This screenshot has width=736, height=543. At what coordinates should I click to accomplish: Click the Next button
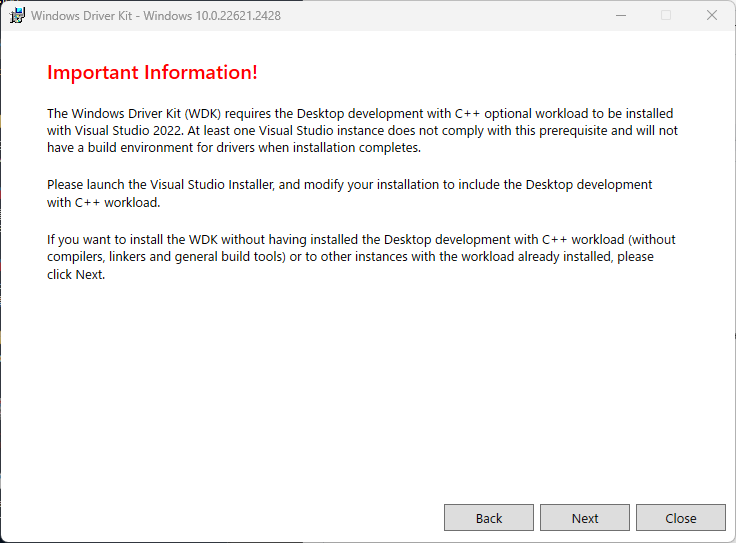[584, 518]
